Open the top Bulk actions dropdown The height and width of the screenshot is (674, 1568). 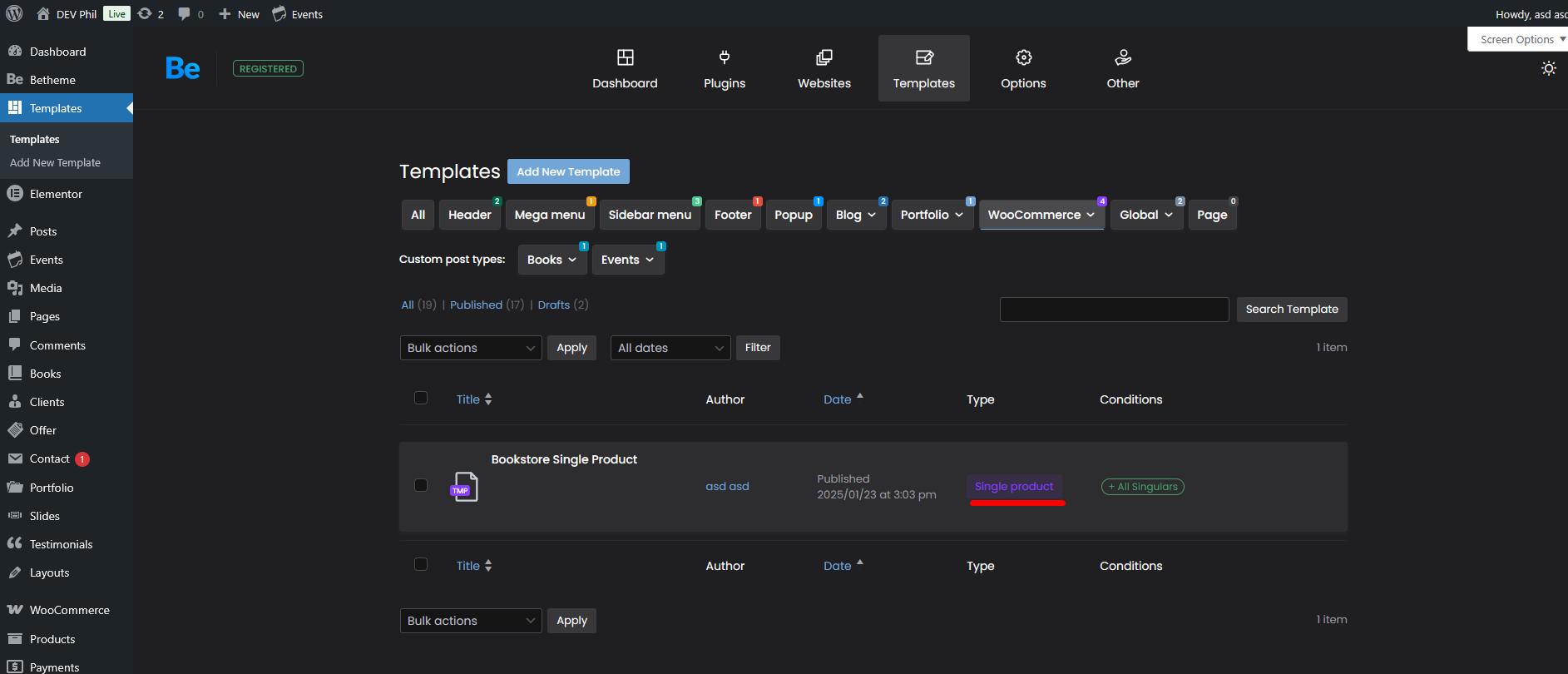tap(470, 348)
